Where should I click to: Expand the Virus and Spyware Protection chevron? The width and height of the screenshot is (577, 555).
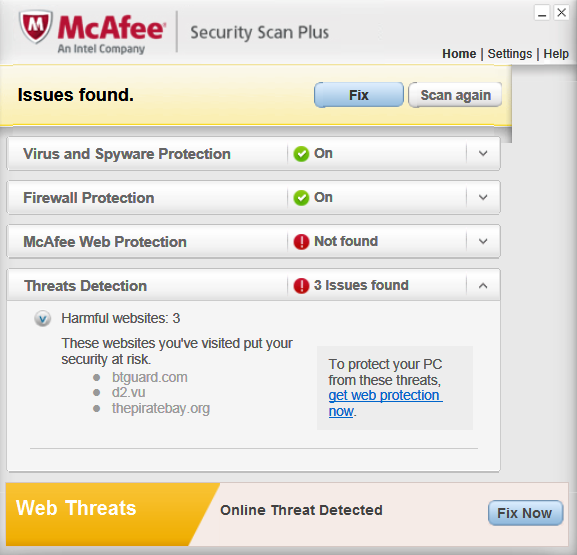coord(483,153)
